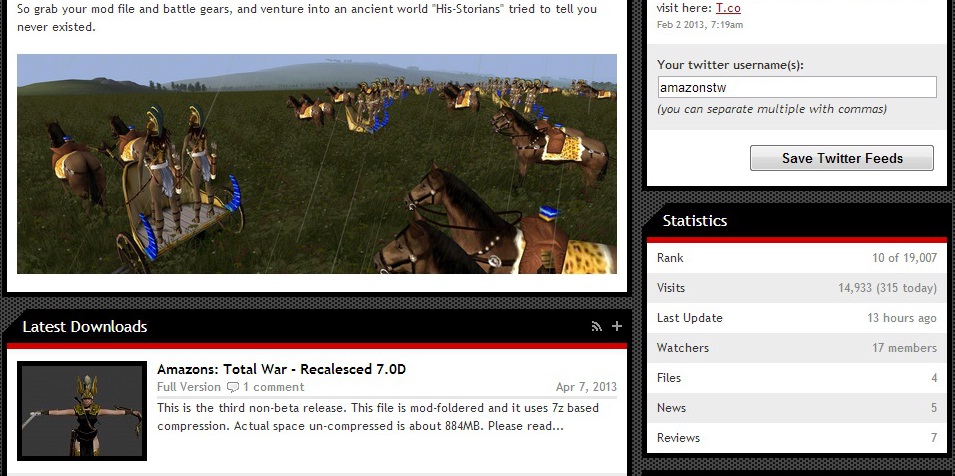This screenshot has width=955, height=476.
Task: Click the Files label in Statistics
Action: pos(669,378)
